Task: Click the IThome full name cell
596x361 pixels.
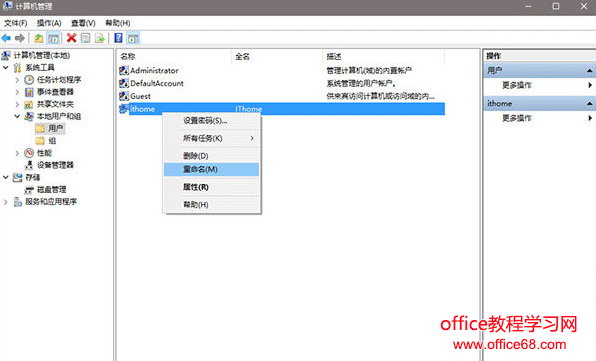Action: [x=248, y=109]
